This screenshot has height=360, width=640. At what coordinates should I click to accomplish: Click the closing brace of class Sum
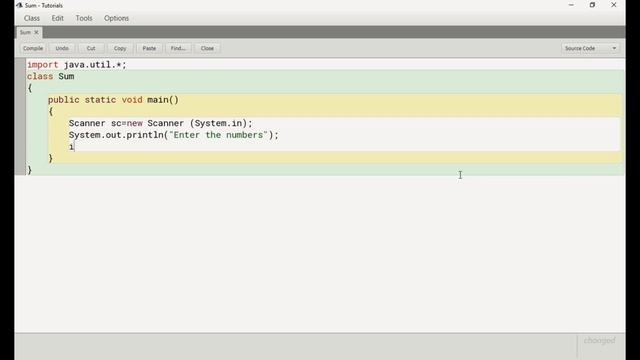(29, 170)
